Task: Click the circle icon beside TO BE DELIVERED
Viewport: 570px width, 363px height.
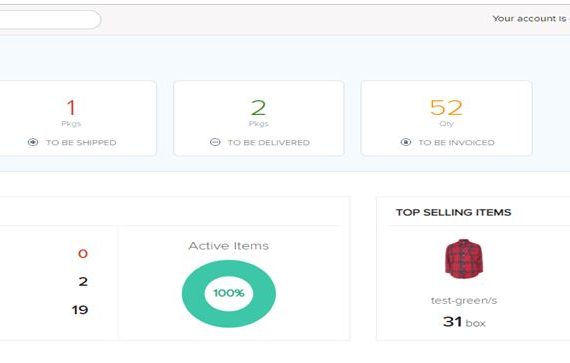Action: 215,142
